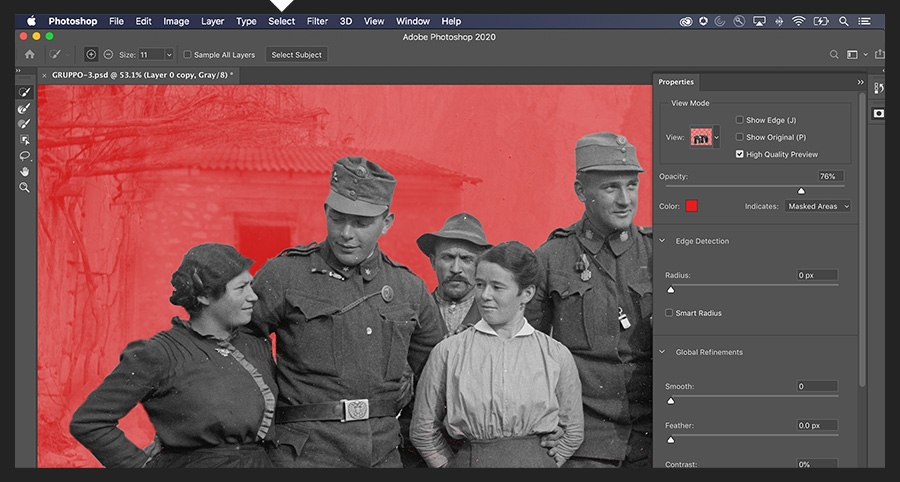Viewport: 900px width, 482px height.
Task: Collapse the Edge Detection section
Action: [x=662, y=241]
